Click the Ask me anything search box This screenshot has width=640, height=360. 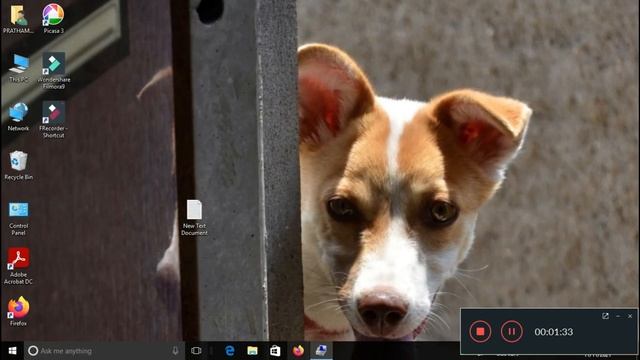(x=104, y=351)
